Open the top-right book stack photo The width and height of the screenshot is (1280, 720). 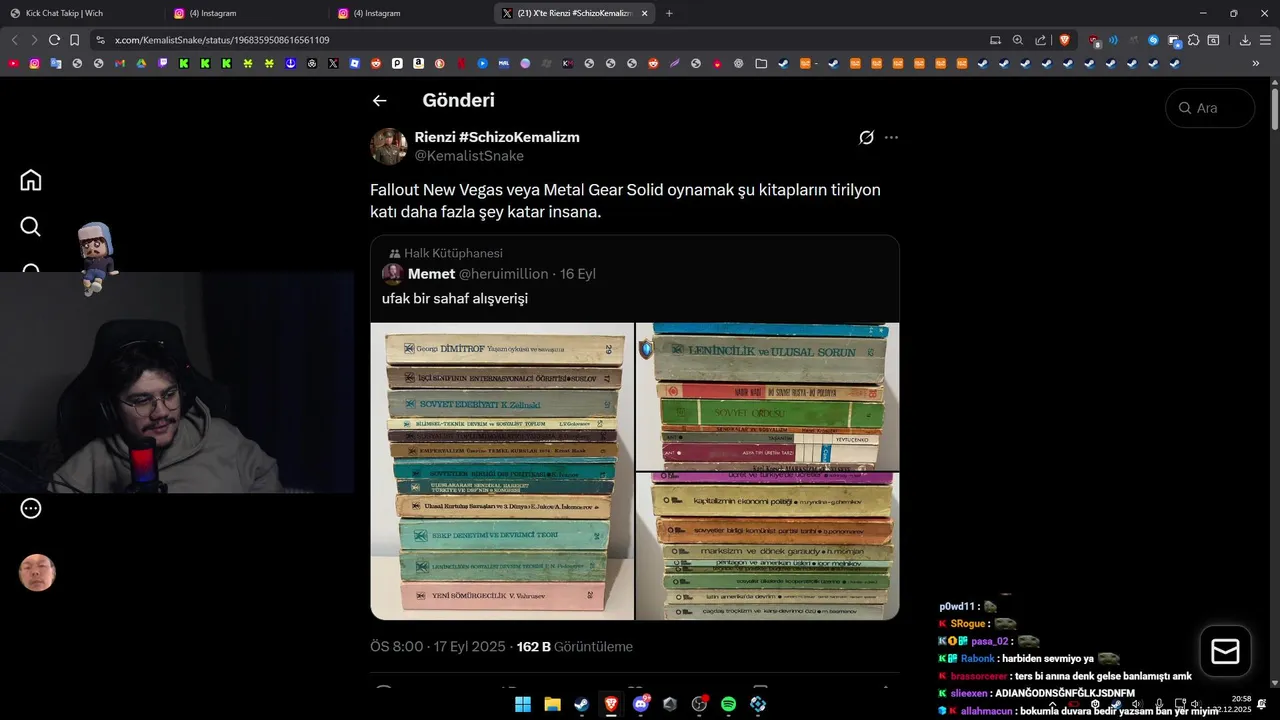click(767, 396)
